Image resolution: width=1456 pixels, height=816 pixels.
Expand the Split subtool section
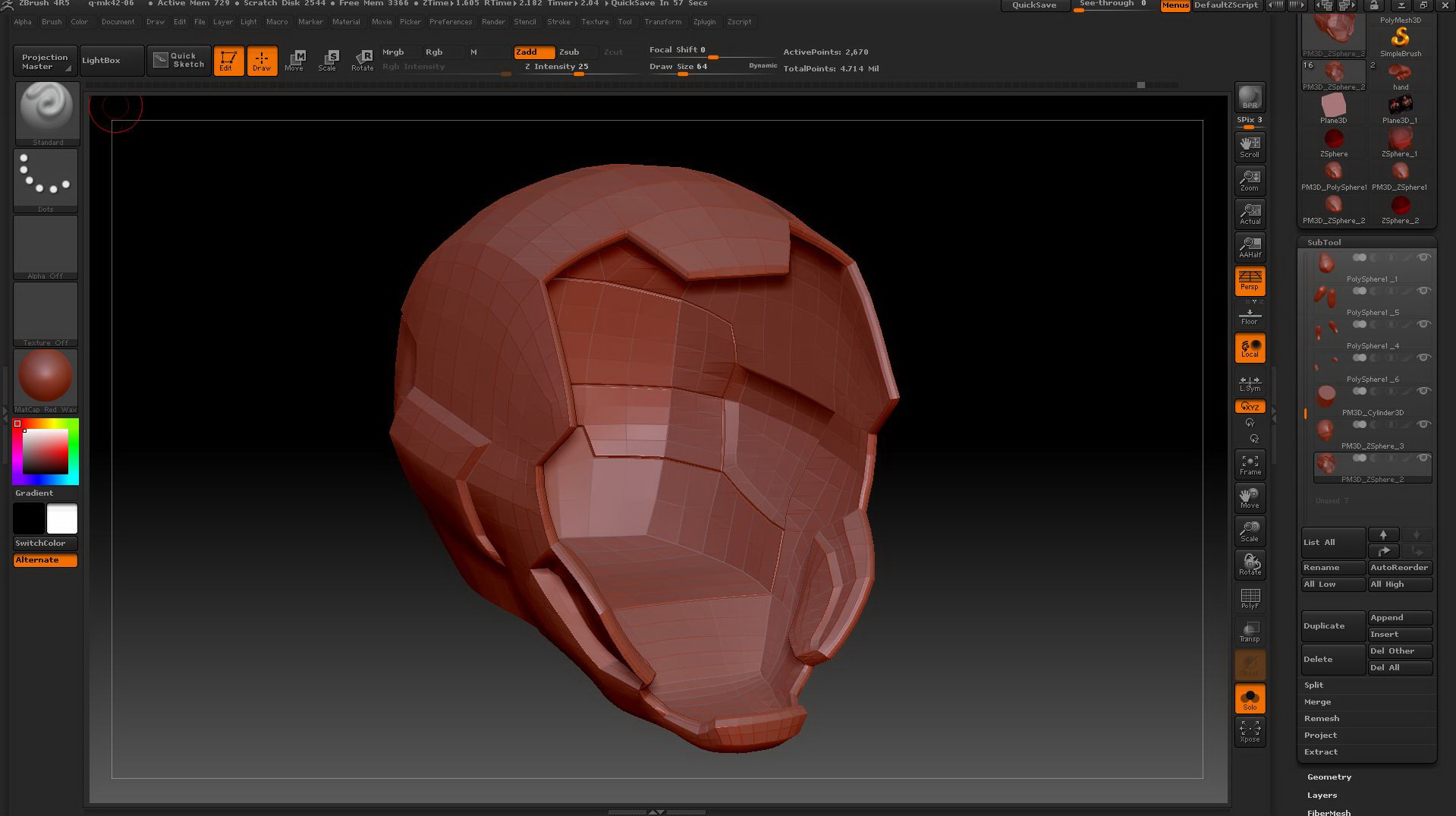[x=1313, y=685]
